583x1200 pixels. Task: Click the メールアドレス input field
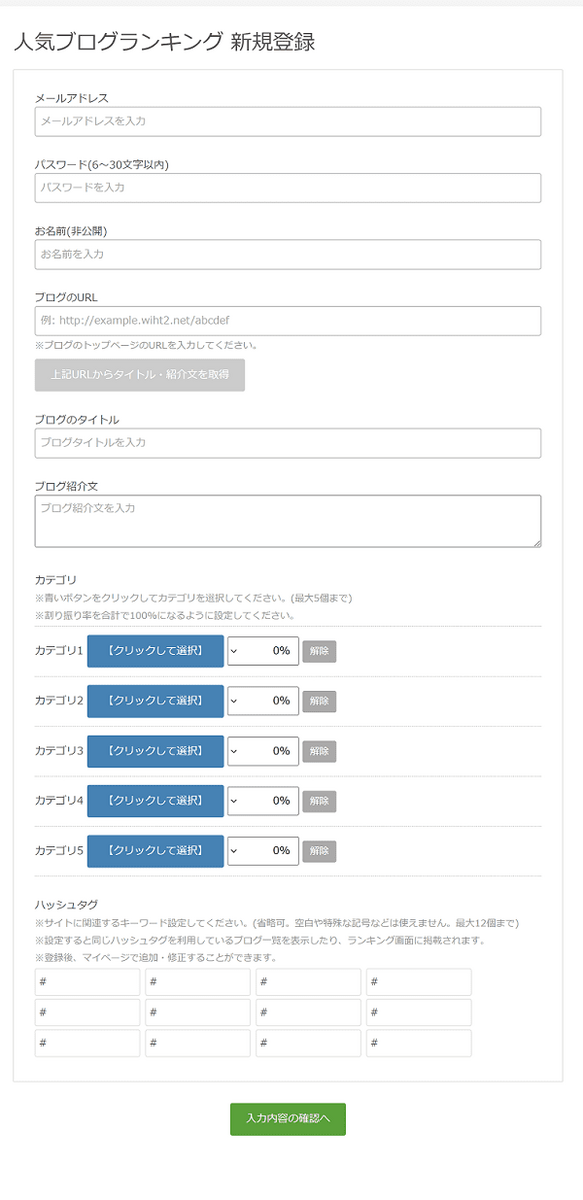(x=288, y=121)
